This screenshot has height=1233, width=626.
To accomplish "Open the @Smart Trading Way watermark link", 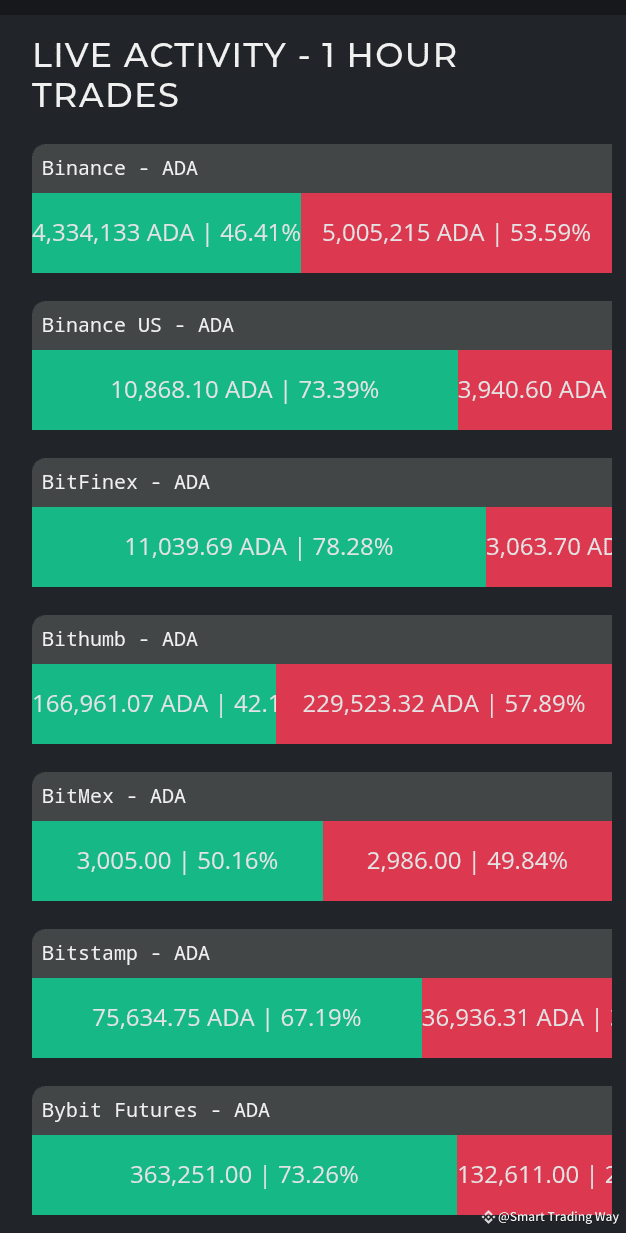I will pos(558,1217).
